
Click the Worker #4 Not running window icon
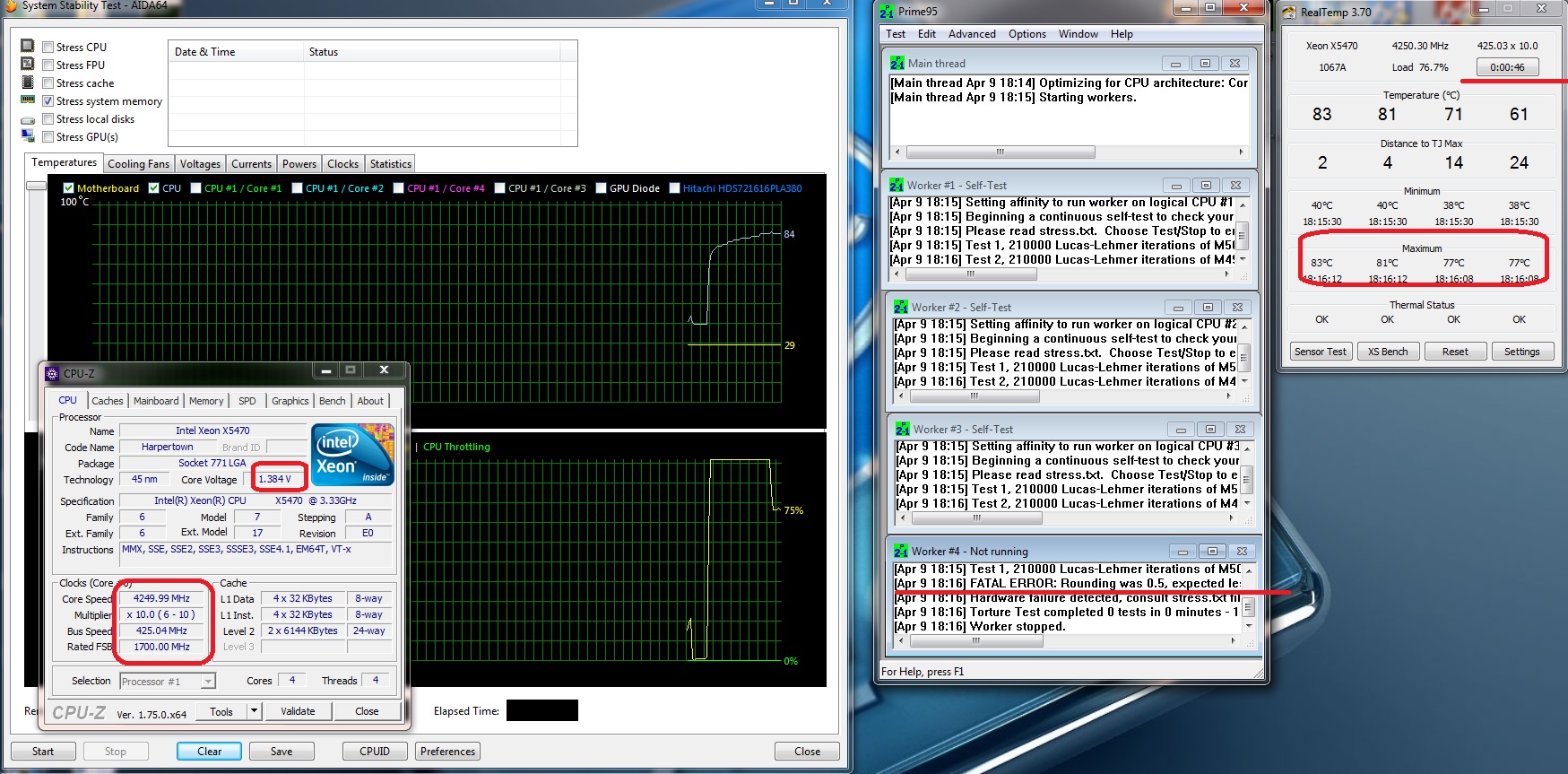tap(901, 551)
